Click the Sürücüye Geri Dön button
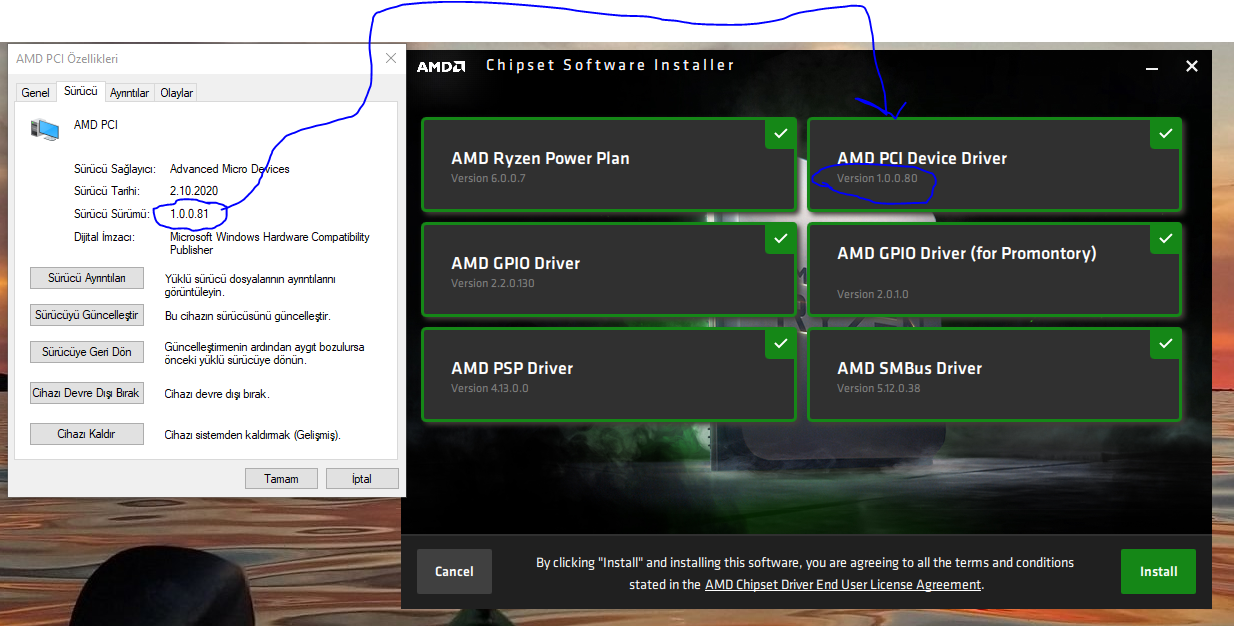 [87, 352]
